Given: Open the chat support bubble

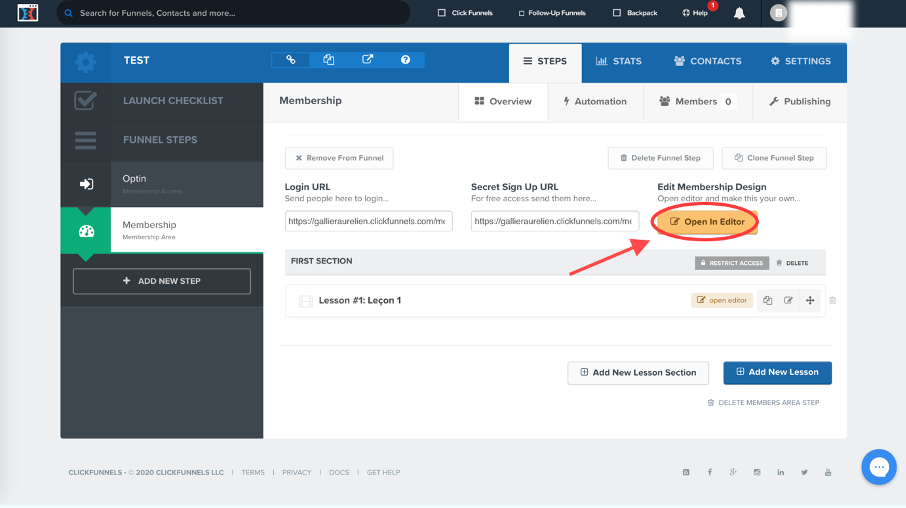Looking at the screenshot, I should (x=879, y=467).
